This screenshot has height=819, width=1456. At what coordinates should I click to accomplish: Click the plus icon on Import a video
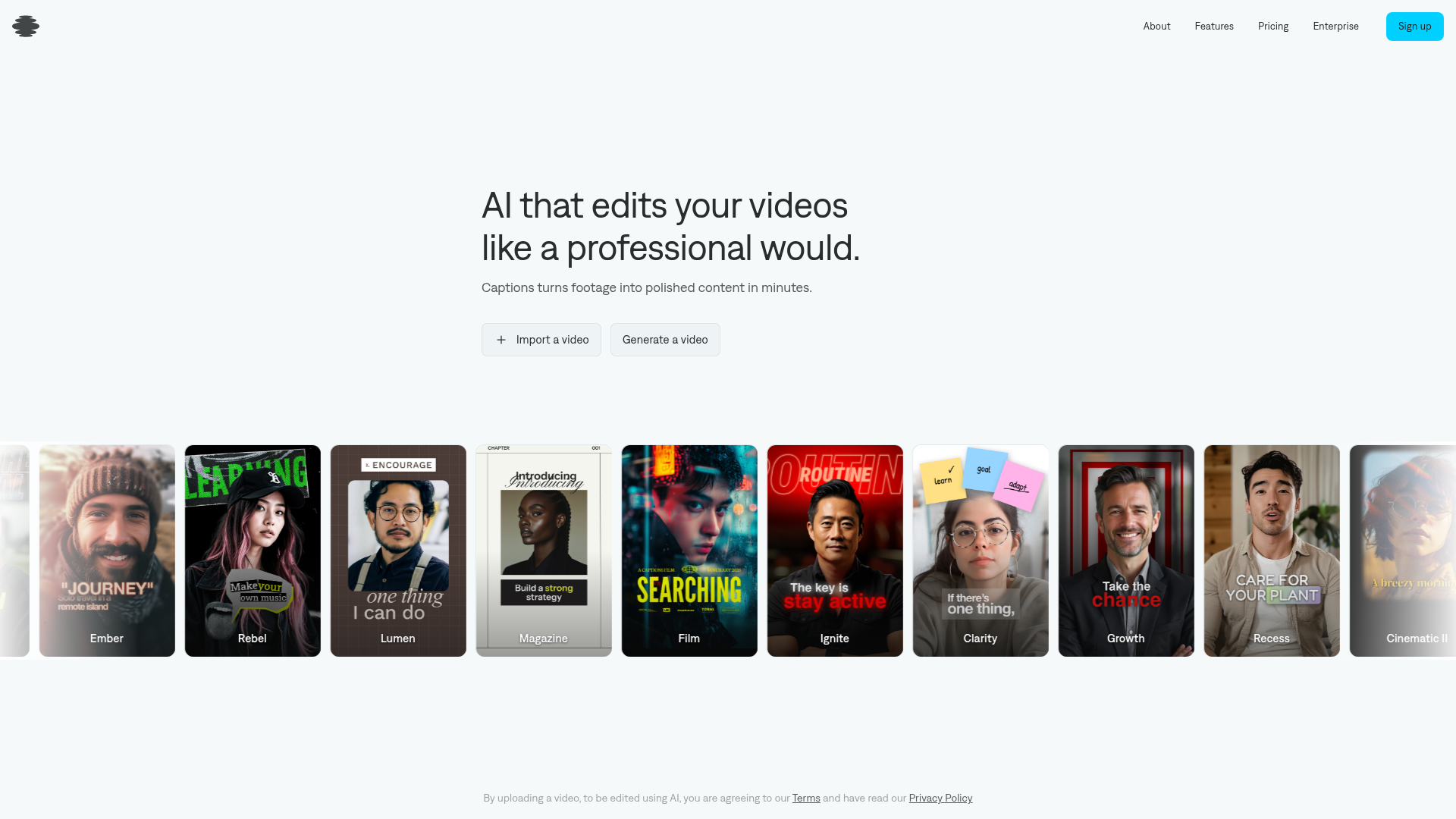point(500,340)
